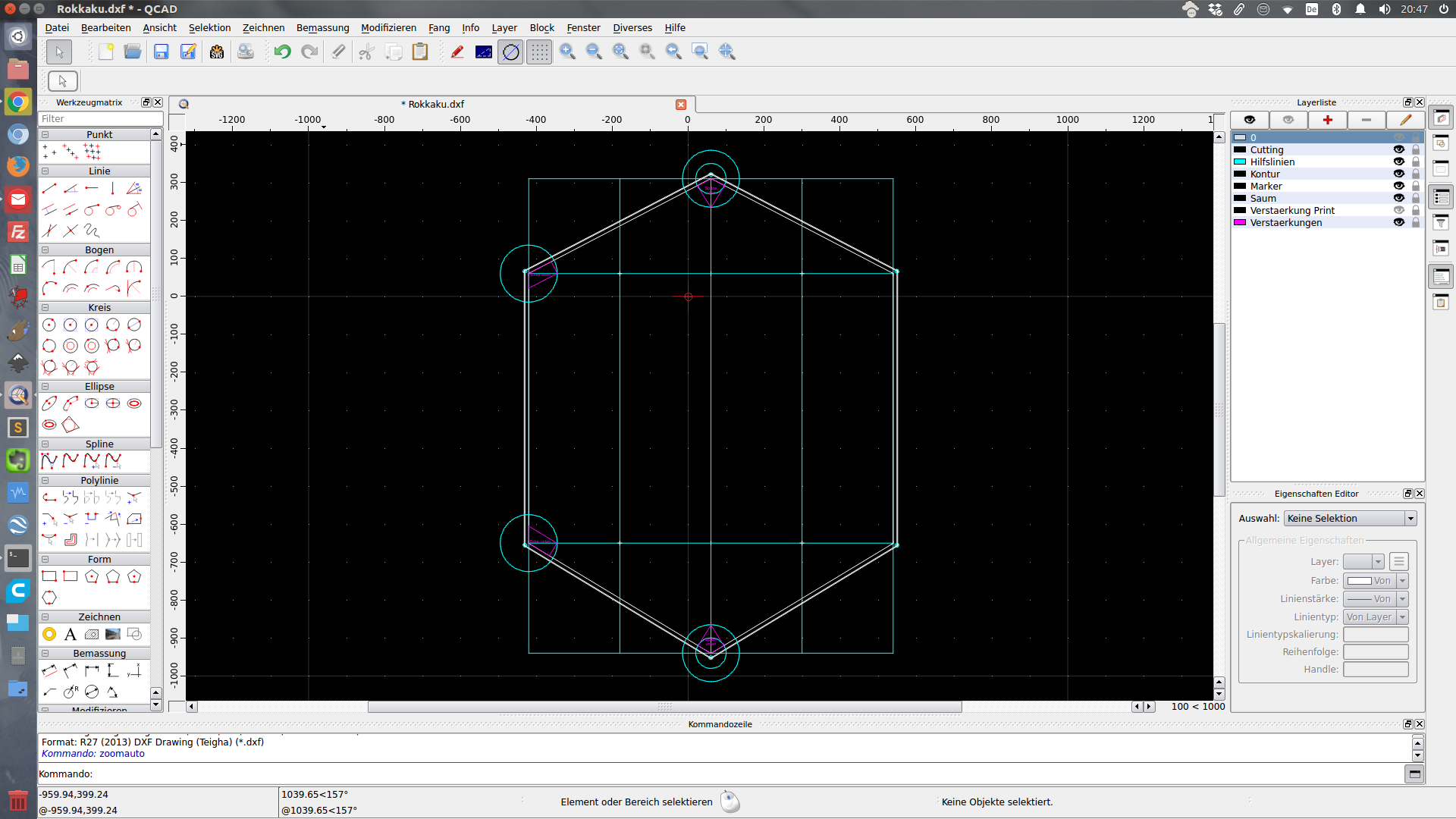Click the Filter input field
Viewport: 1456px width, 819px height.
click(x=100, y=119)
